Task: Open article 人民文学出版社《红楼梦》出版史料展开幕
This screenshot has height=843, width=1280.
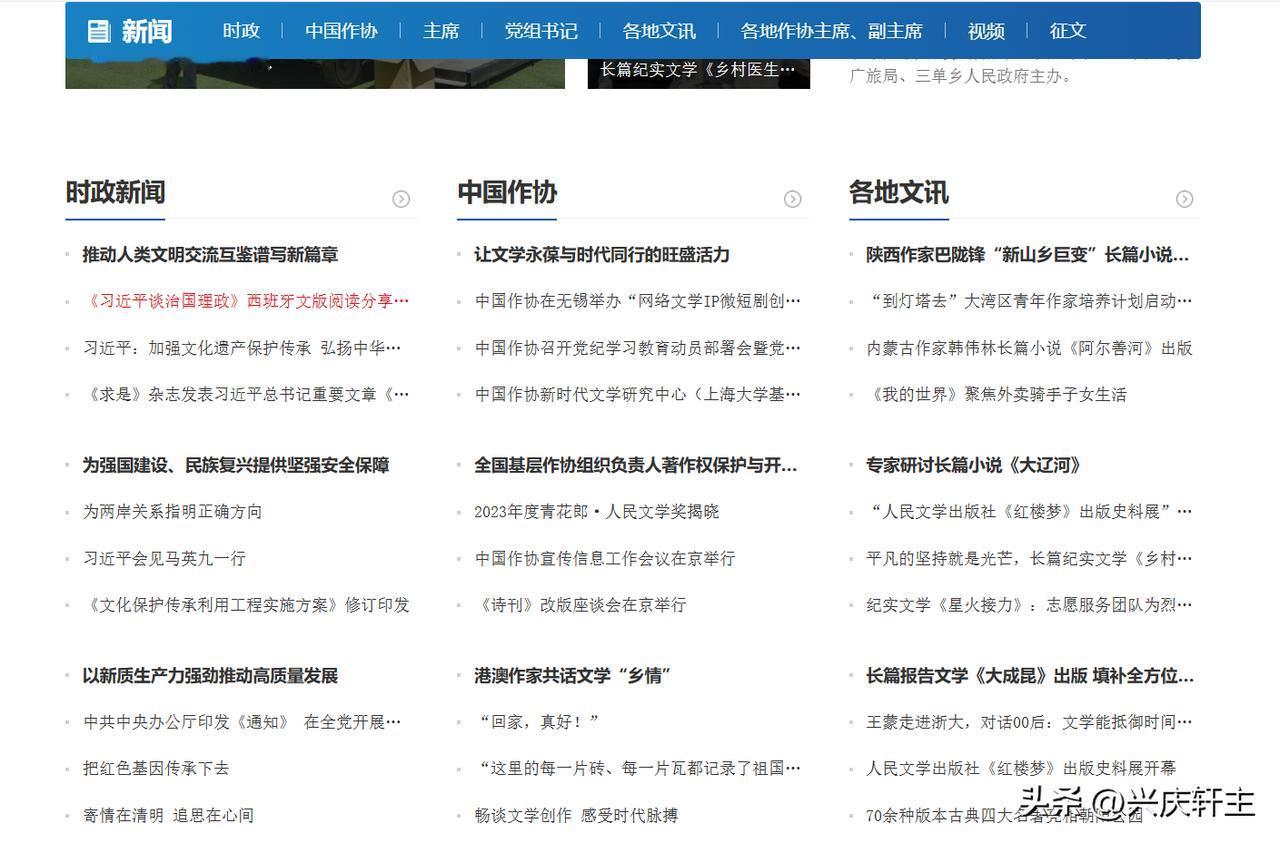Action: coord(1021,769)
